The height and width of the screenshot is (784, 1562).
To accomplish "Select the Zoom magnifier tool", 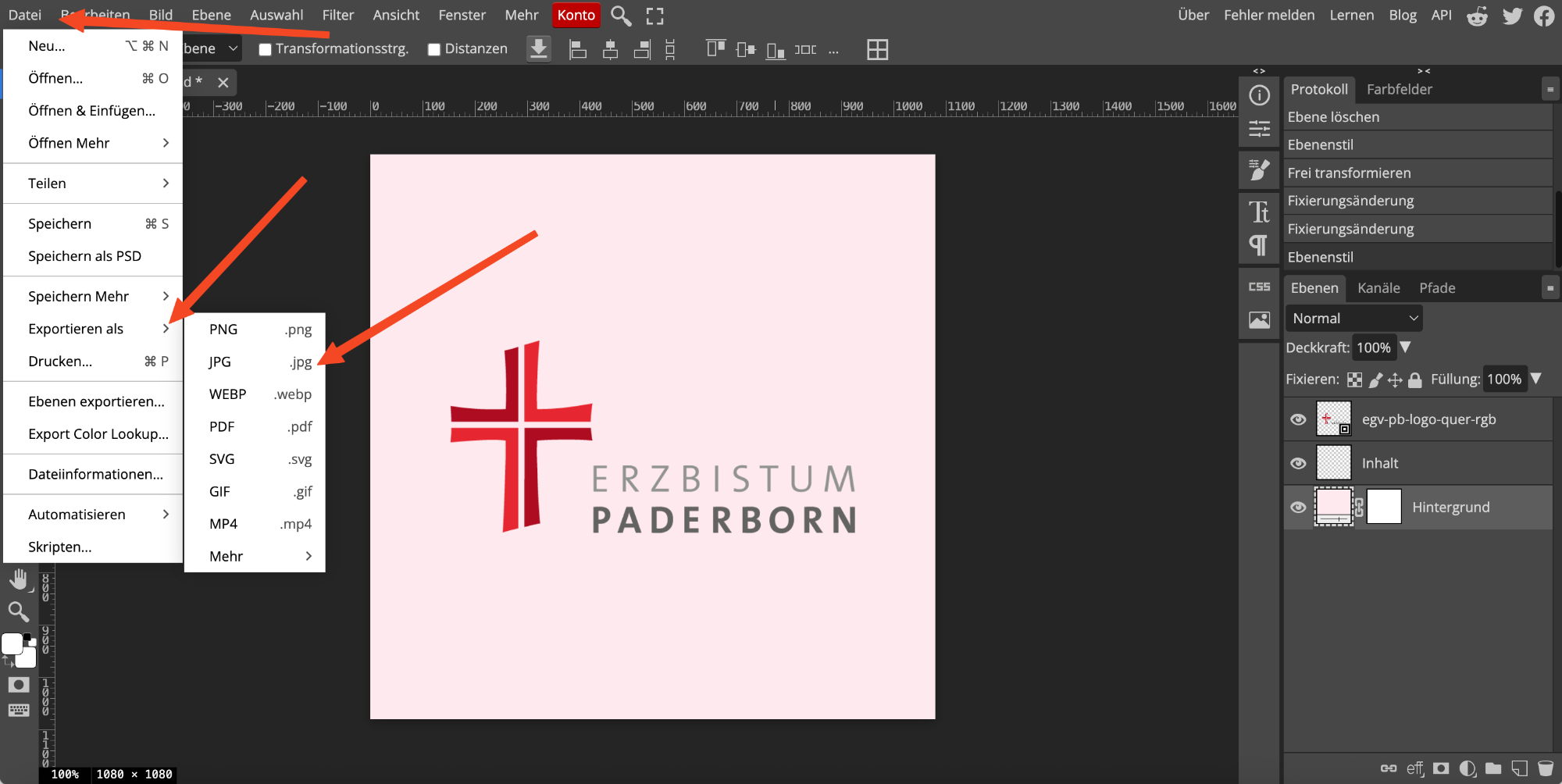I will click(x=19, y=611).
